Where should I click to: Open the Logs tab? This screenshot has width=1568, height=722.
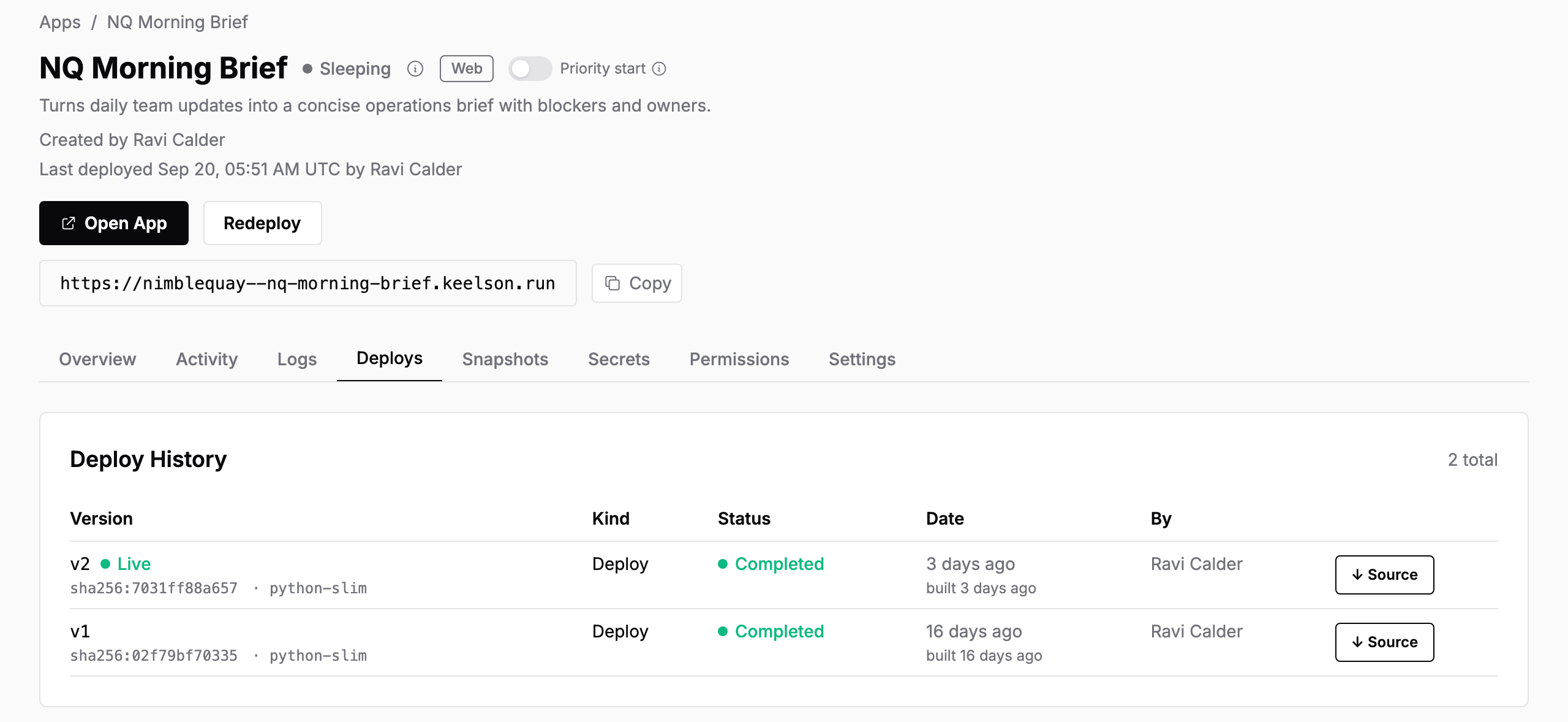[297, 359]
